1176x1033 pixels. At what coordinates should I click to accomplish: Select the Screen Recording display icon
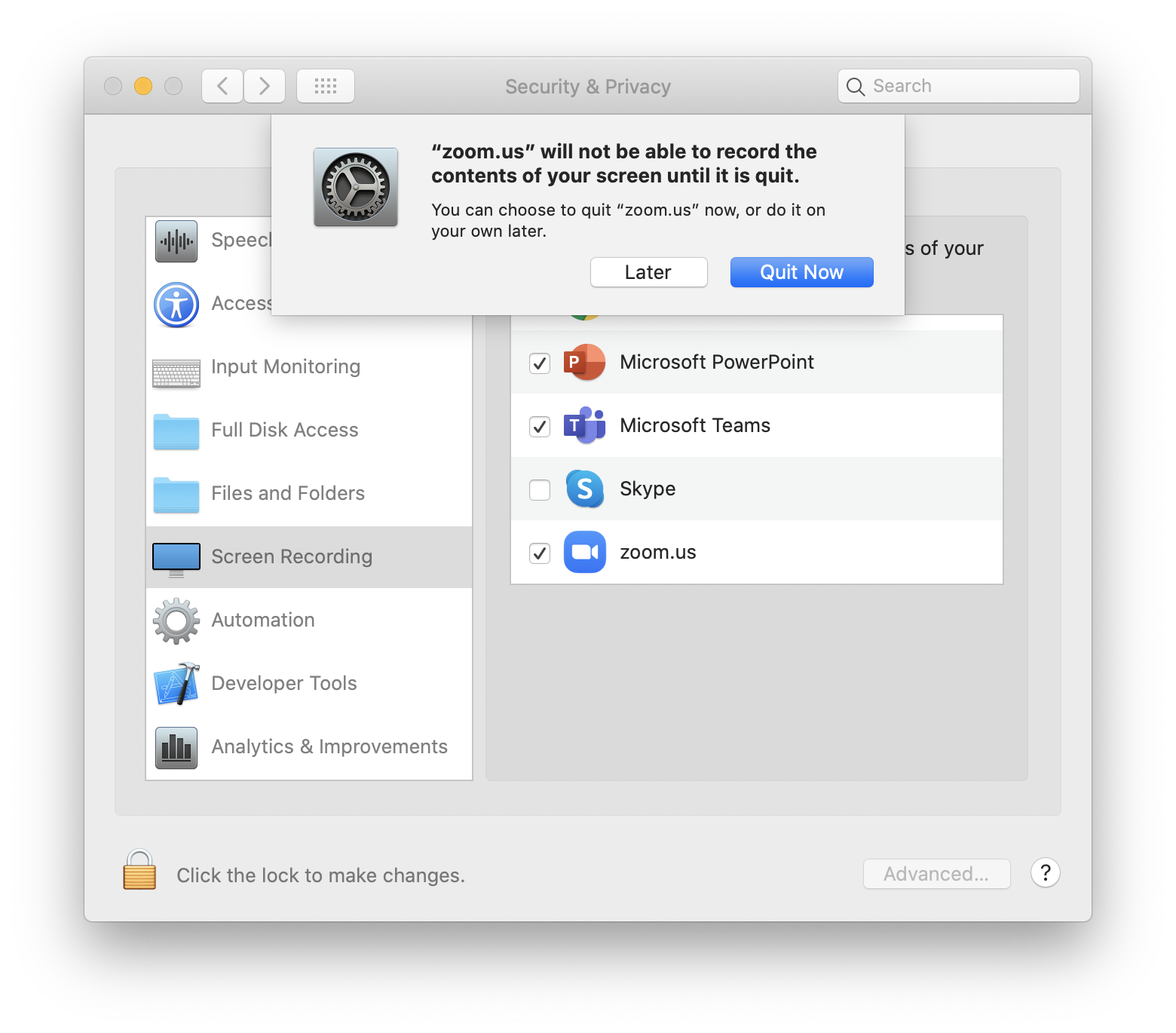176,556
